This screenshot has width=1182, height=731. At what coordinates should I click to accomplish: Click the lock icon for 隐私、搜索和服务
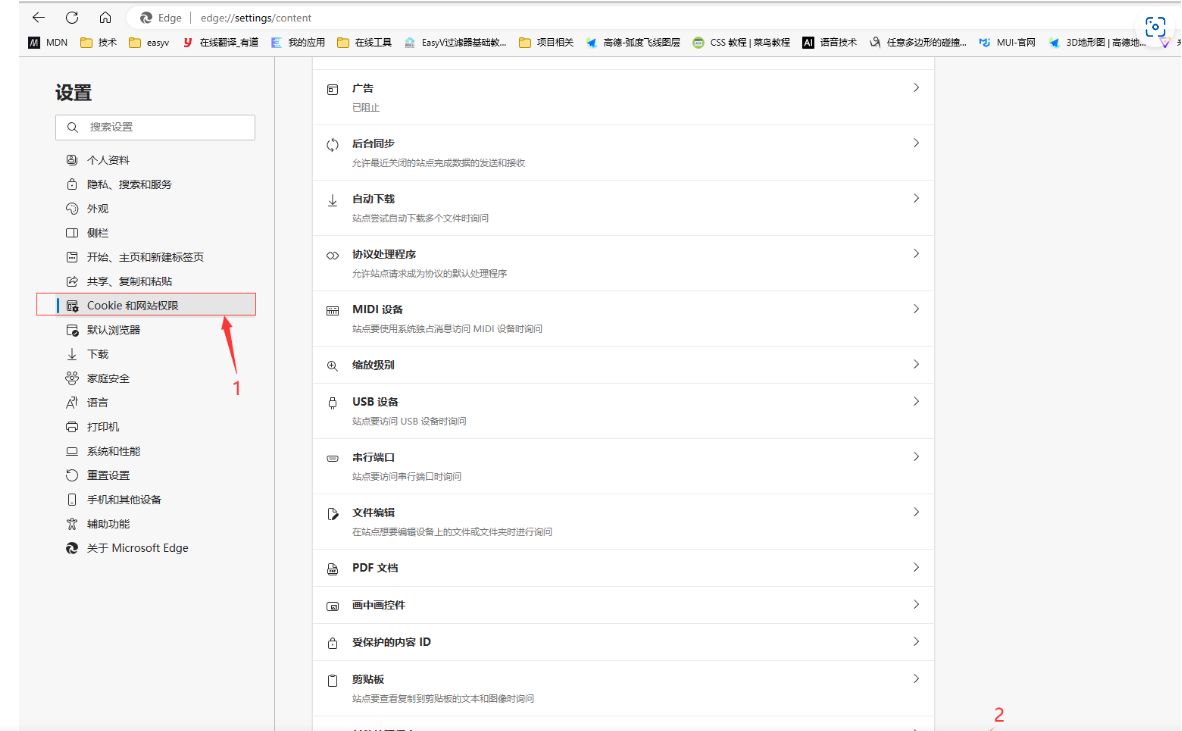click(x=72, y=184)
